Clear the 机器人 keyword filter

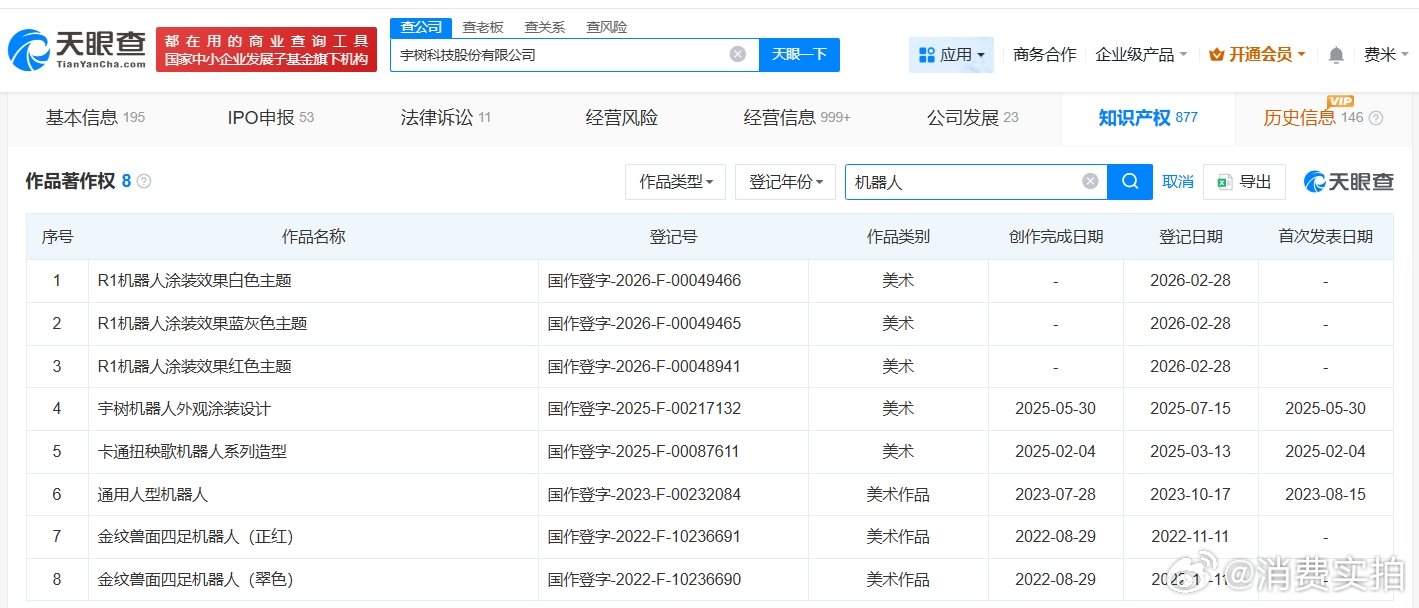tap(1090, 182)
